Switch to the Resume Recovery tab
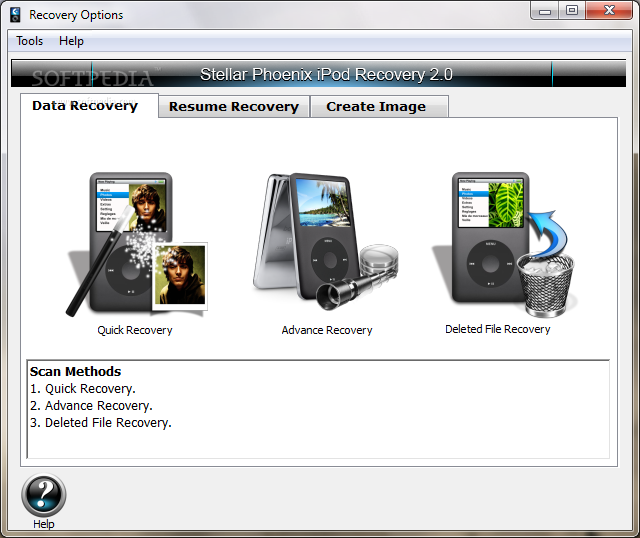The image size is (640, 538). [x=234, y=107]
